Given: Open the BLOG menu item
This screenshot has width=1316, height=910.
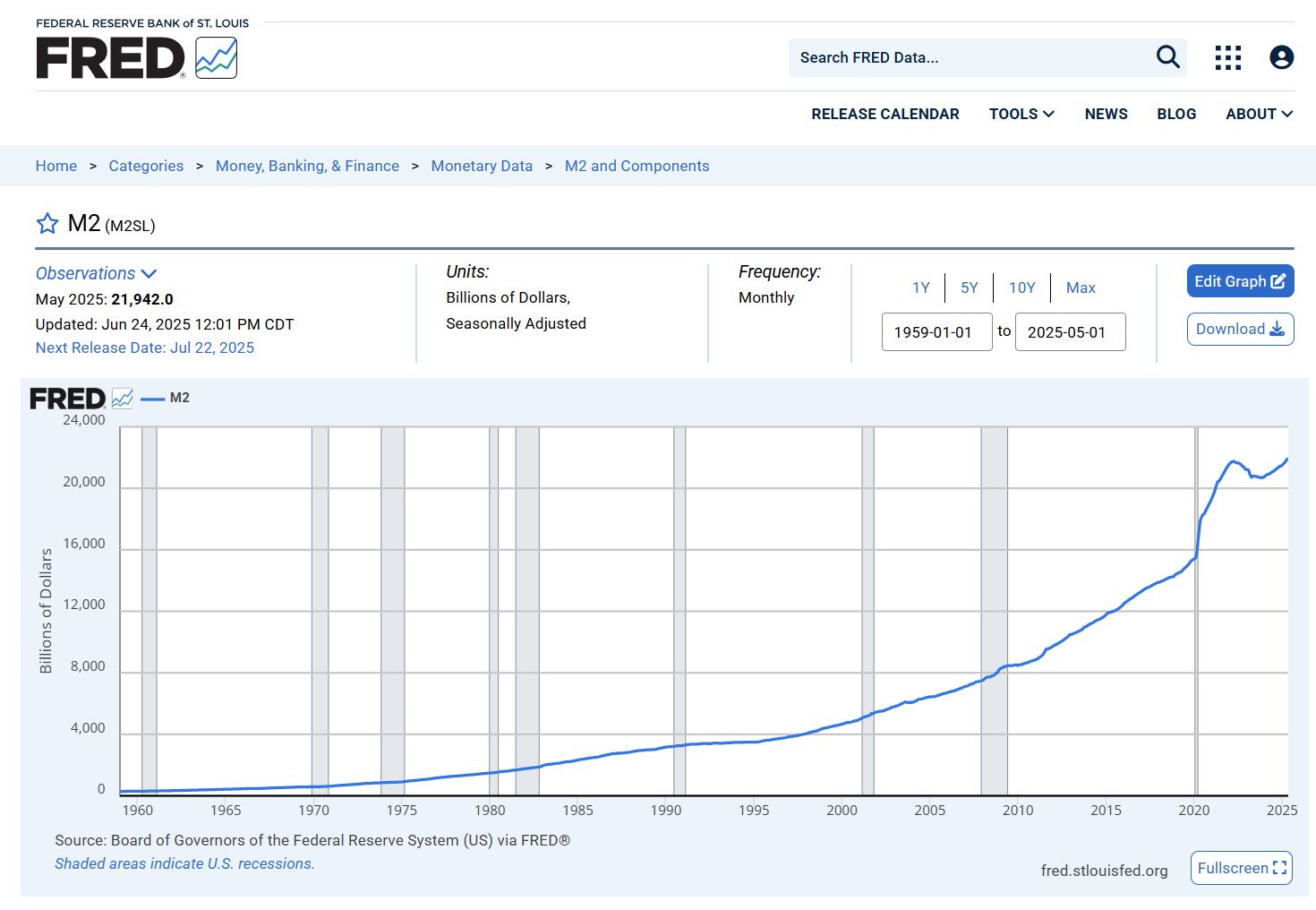Looking at the screenshot, I should pos(1176,114).
